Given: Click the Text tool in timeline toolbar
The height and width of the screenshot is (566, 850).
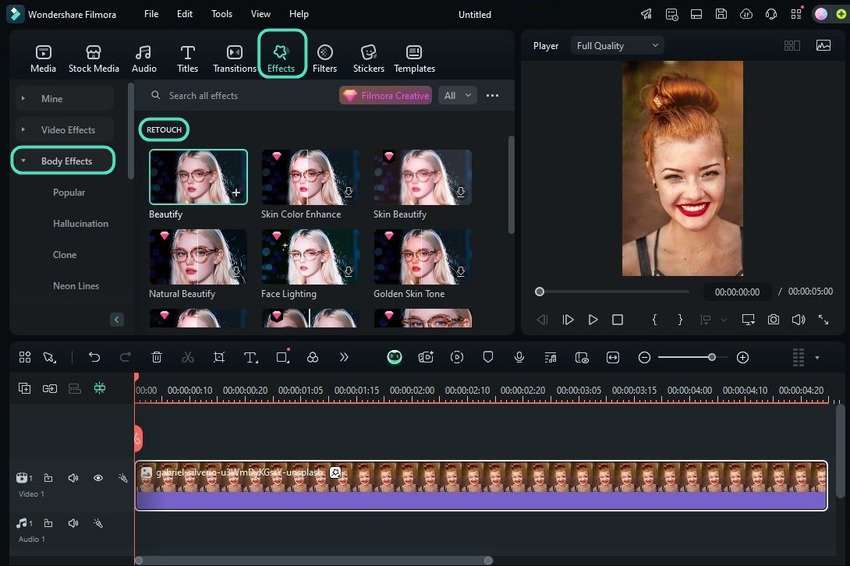Looking at the screenshot, I should [250, 357].
